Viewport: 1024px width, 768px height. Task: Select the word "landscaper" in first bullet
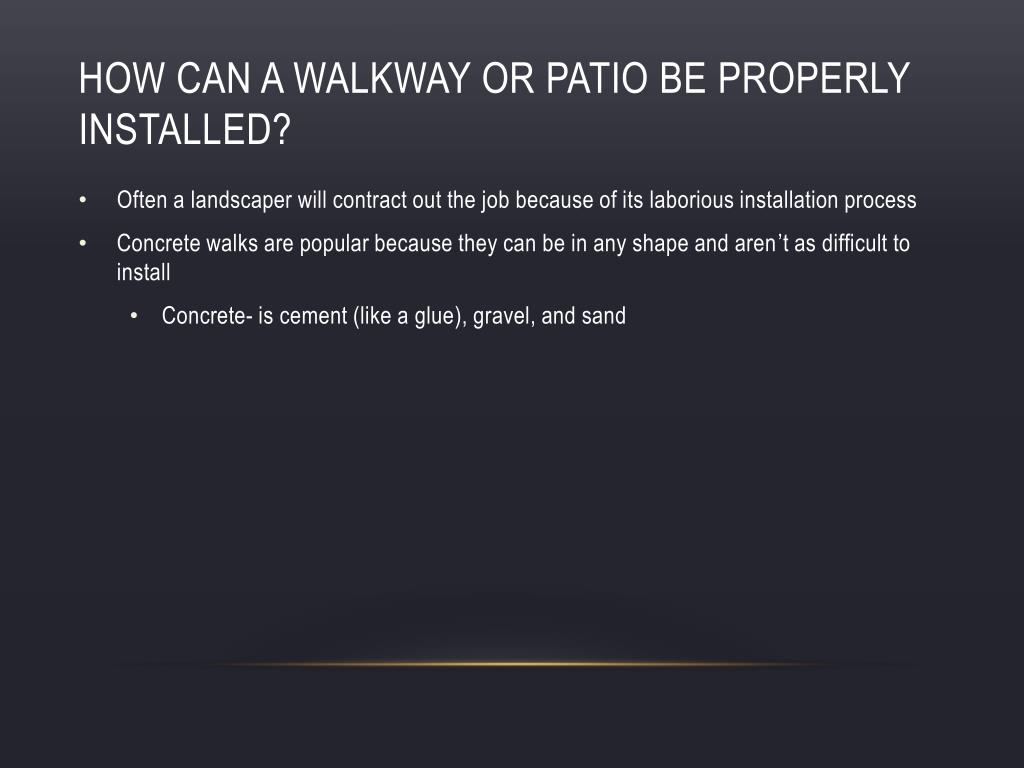point(241,200)
